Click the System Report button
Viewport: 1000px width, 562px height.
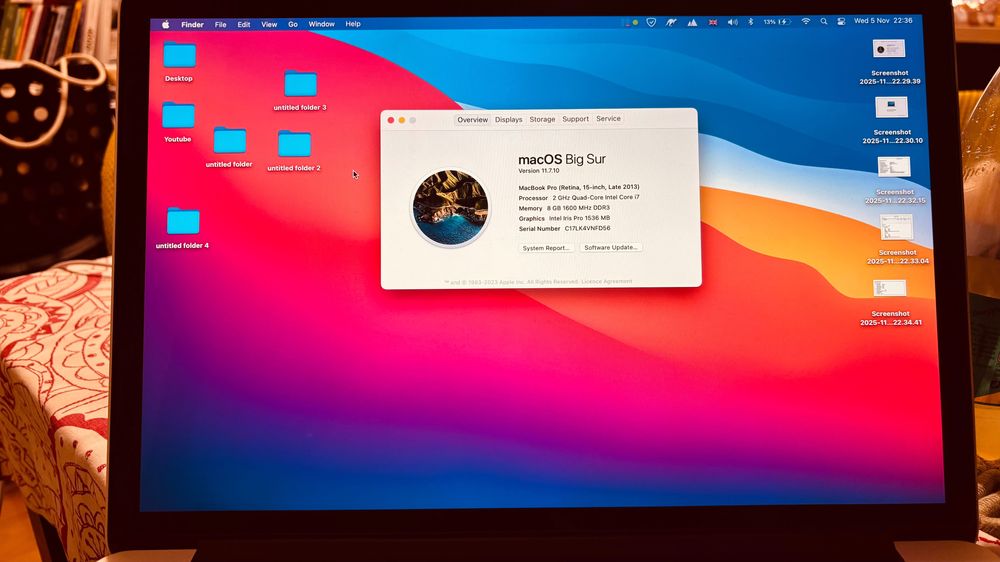545,248
